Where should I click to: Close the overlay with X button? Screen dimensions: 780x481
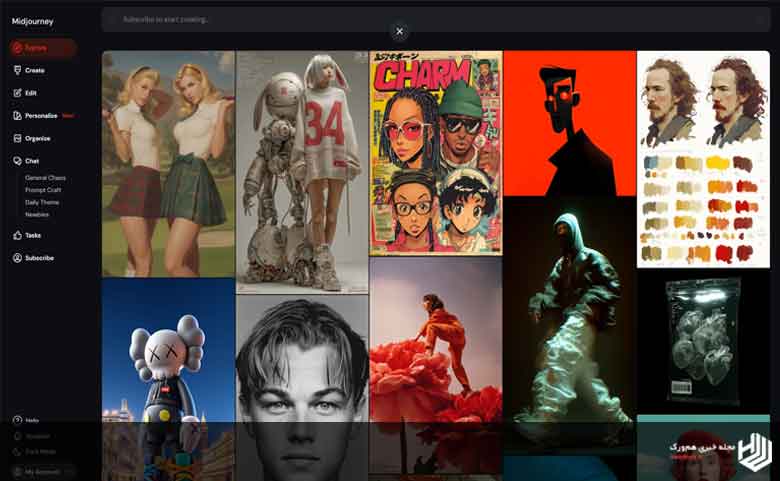click(x=399, y=32)
